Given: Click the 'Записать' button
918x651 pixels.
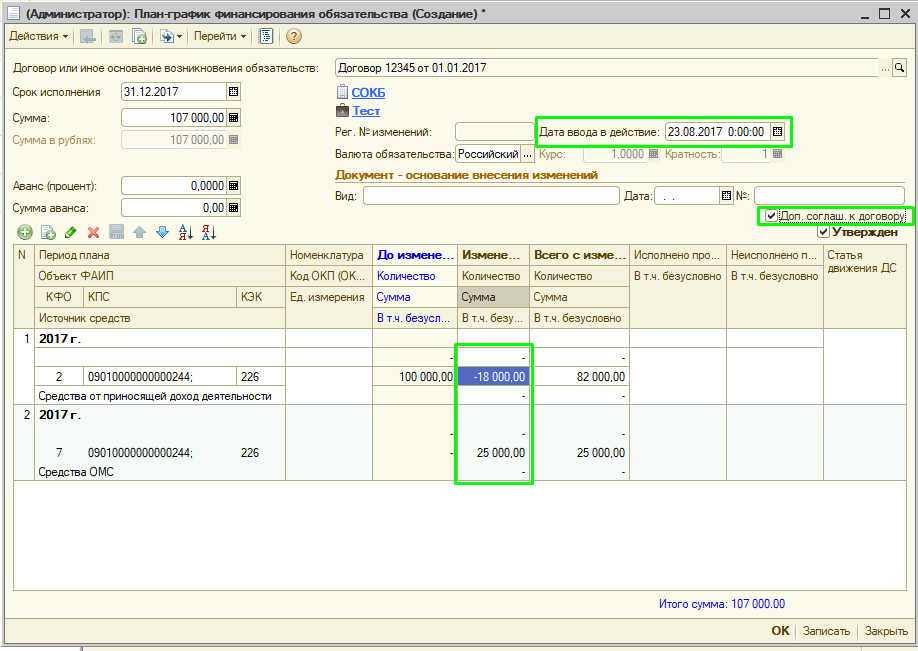Looking at the screenshot, I should pyautogui.click(x=826, y=631).
